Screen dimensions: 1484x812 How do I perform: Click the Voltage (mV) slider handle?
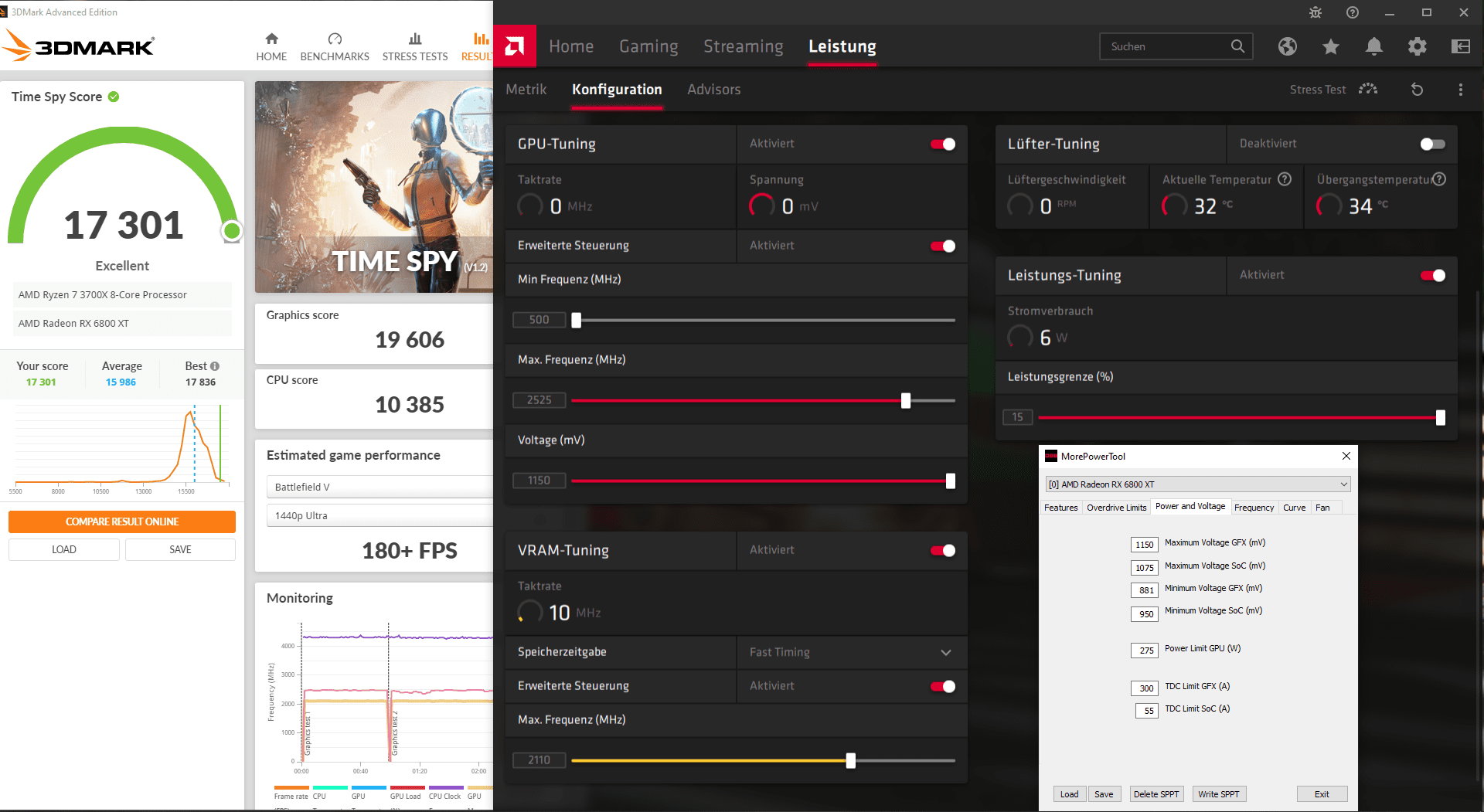[x=951, y=481]
